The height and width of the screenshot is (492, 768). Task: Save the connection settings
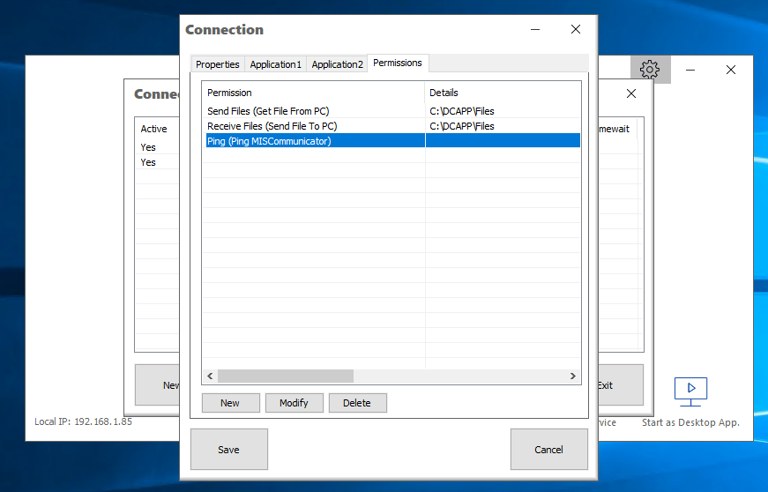coord(229,449)
